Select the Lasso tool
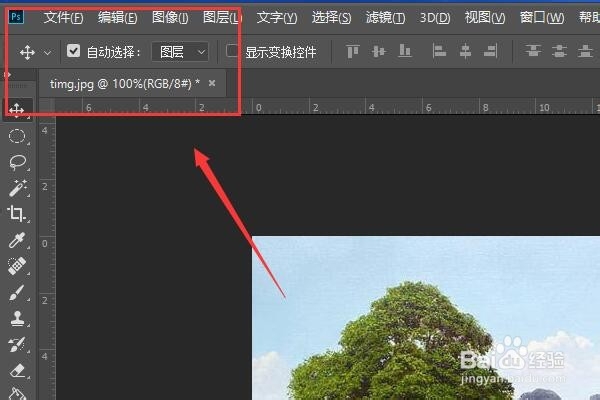The image size is (600, 400). click(17, 163)
